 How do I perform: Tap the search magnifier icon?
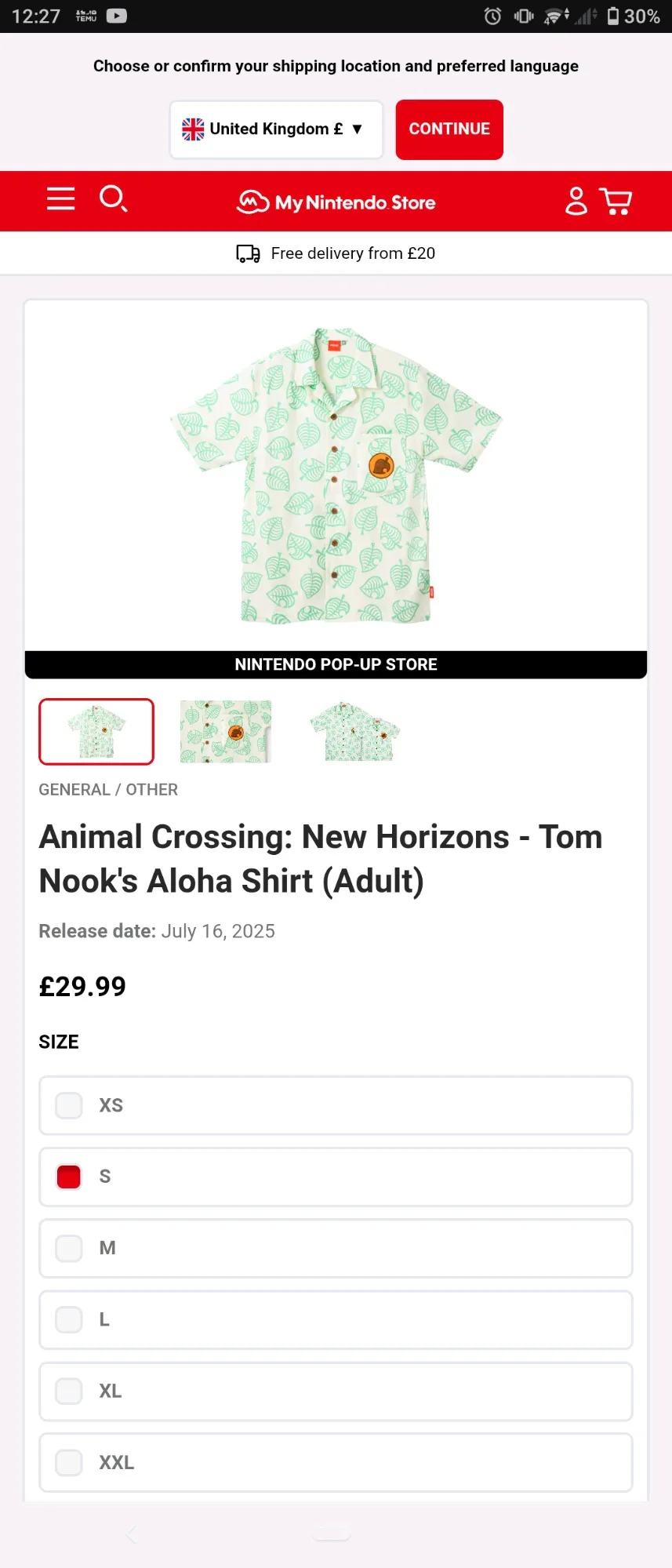pyautogui.click(x=113, y=199)
